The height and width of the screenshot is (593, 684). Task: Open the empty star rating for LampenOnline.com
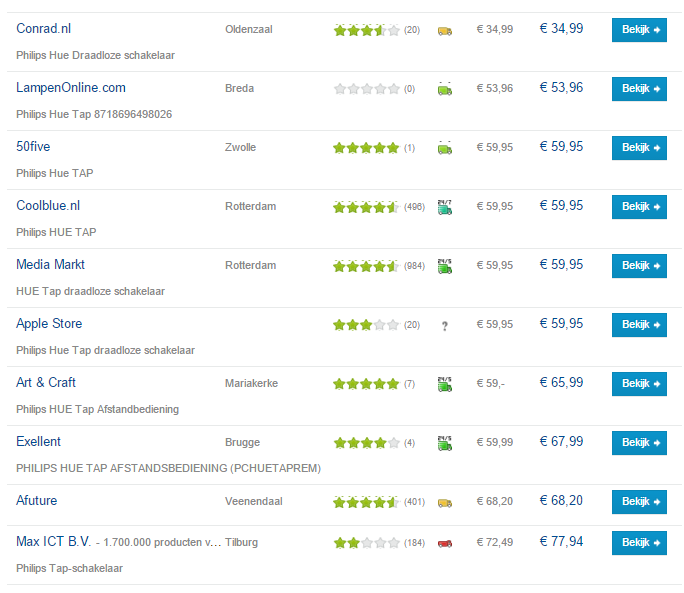(x=366, y=89)
